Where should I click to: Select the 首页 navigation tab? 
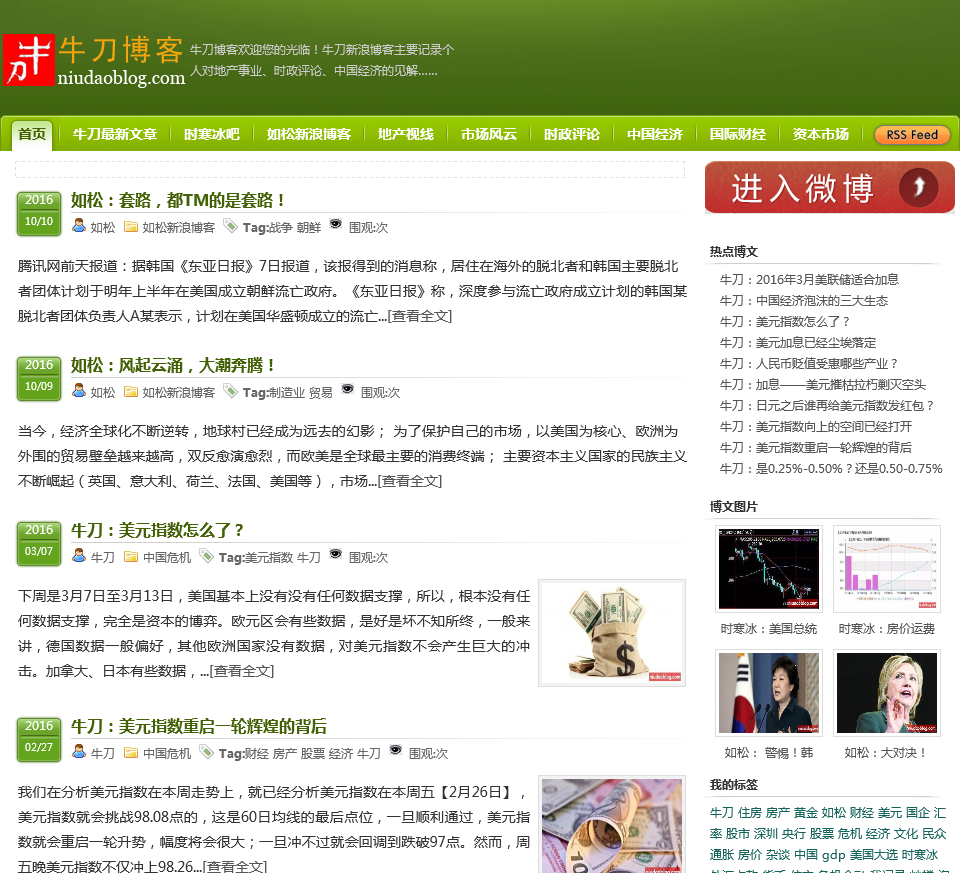(x=32, y=134)
